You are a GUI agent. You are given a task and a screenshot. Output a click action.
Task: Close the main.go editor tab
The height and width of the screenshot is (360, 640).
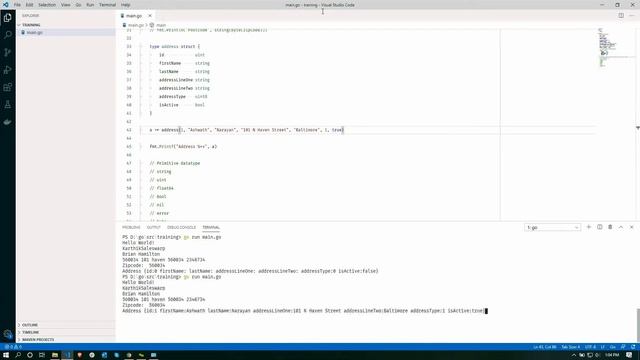(x=150, y=16)
